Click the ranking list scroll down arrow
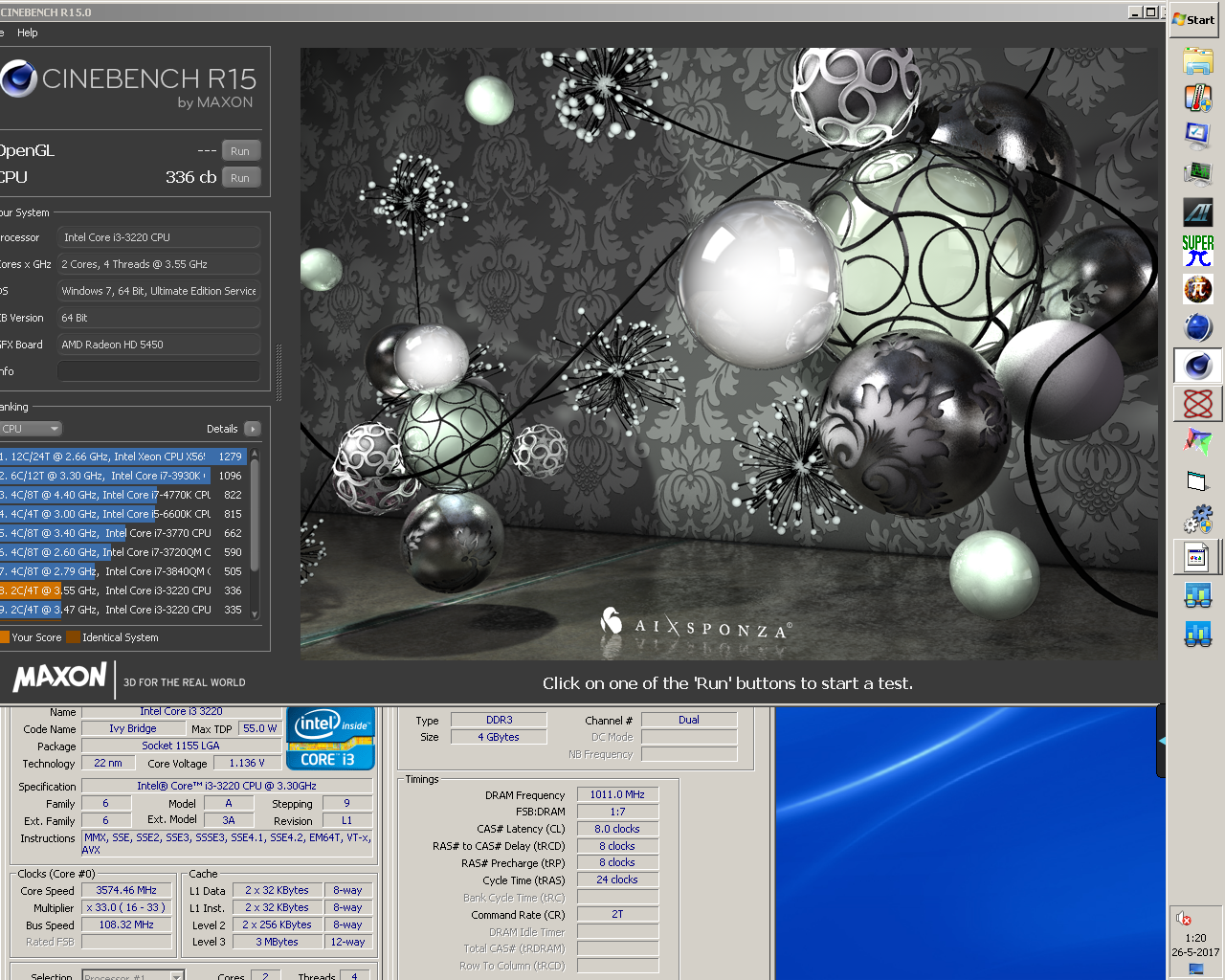This screenshot has width=1225, height=980. (255, 613)
